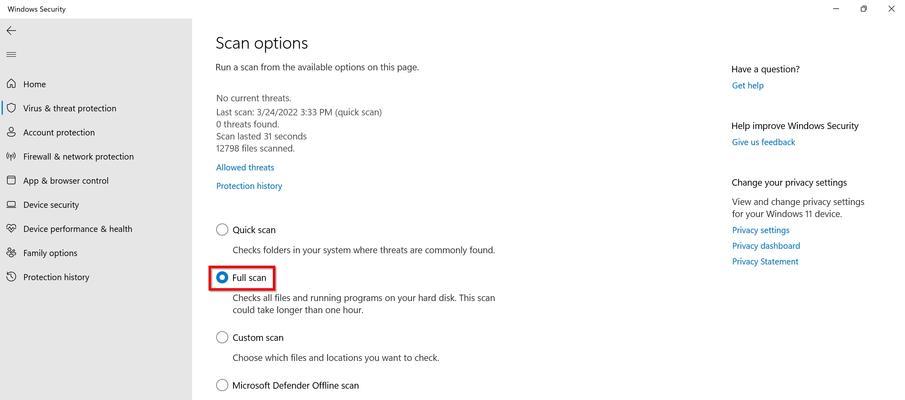Open the Give us feedback link

click(x=764, y=142)
